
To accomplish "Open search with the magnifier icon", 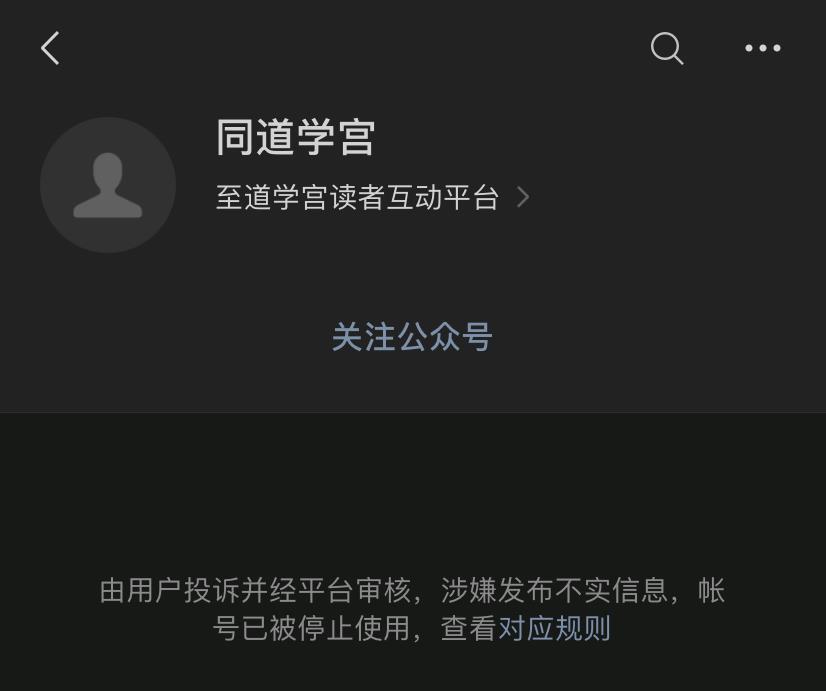I will 667,48.
